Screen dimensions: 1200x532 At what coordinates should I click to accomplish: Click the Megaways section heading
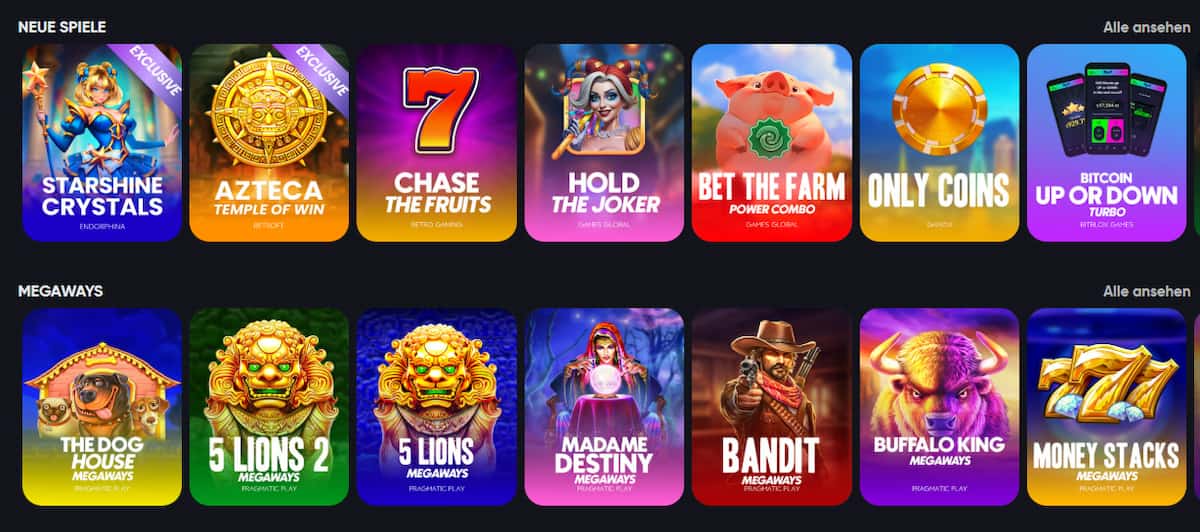tap(60, 291)
